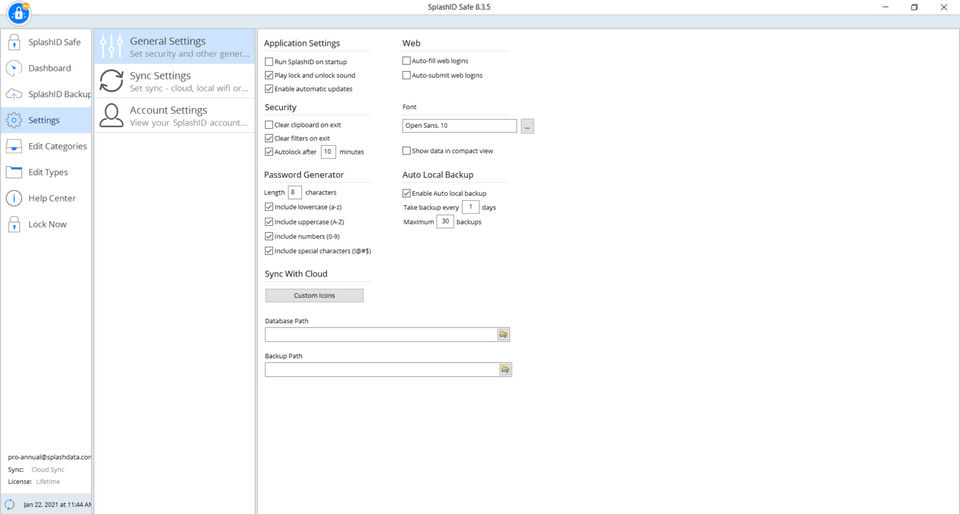The height and width of the screenshot is (514, 960).
Task: Toggle Include uppercase (A-Z)
Action: point(269,222)
